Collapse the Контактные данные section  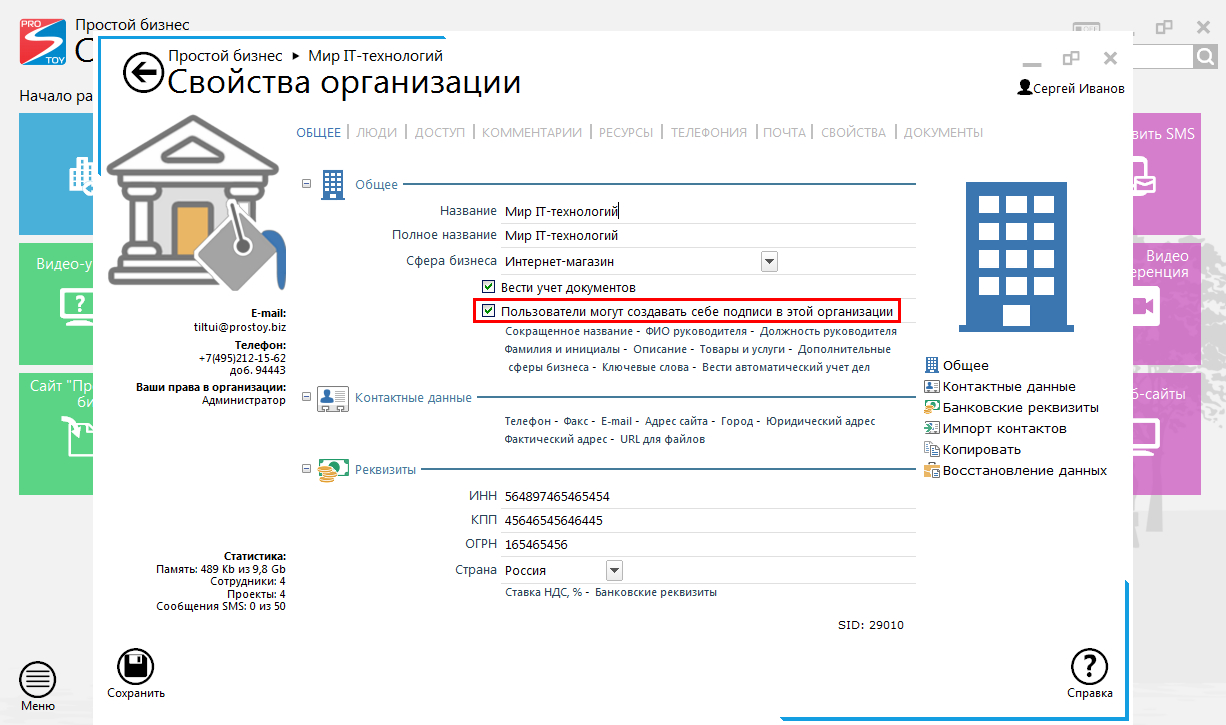pyautogui.click(x=307, y=397)
